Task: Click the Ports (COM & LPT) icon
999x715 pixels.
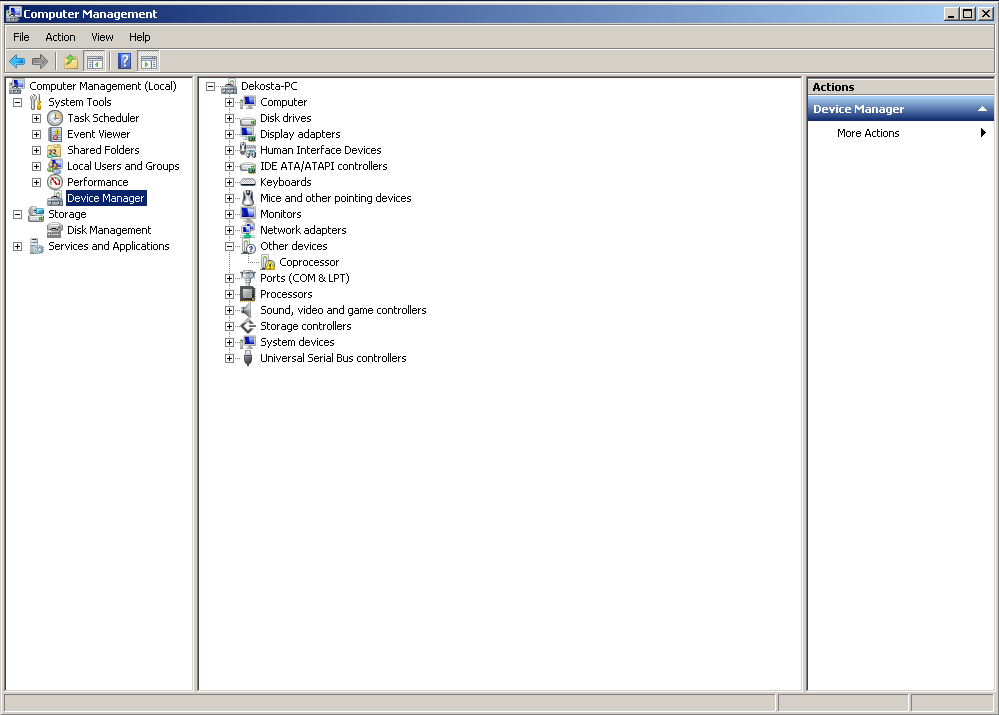Action: (247, 278)
